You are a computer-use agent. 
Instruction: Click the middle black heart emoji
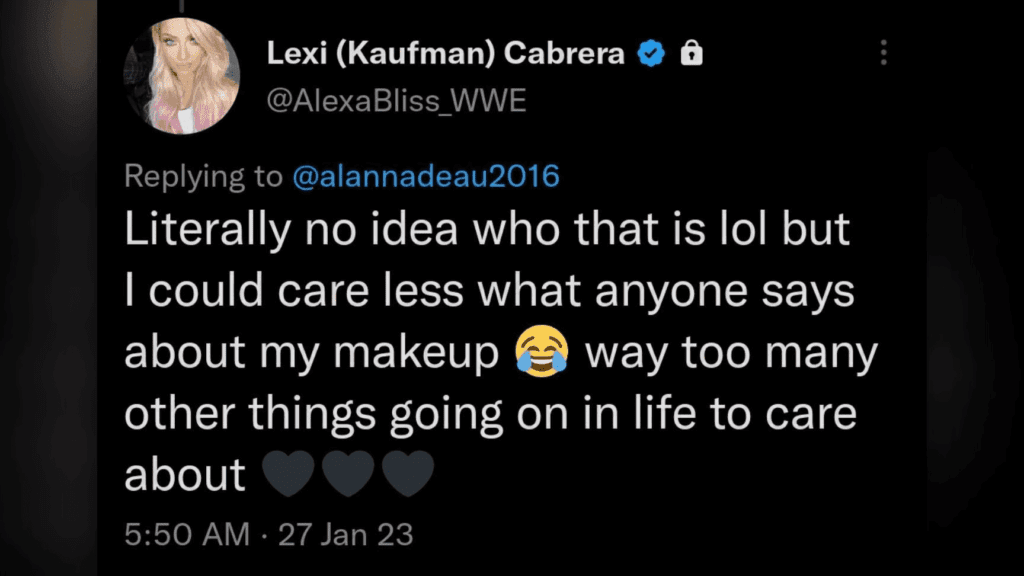[348, 473]
